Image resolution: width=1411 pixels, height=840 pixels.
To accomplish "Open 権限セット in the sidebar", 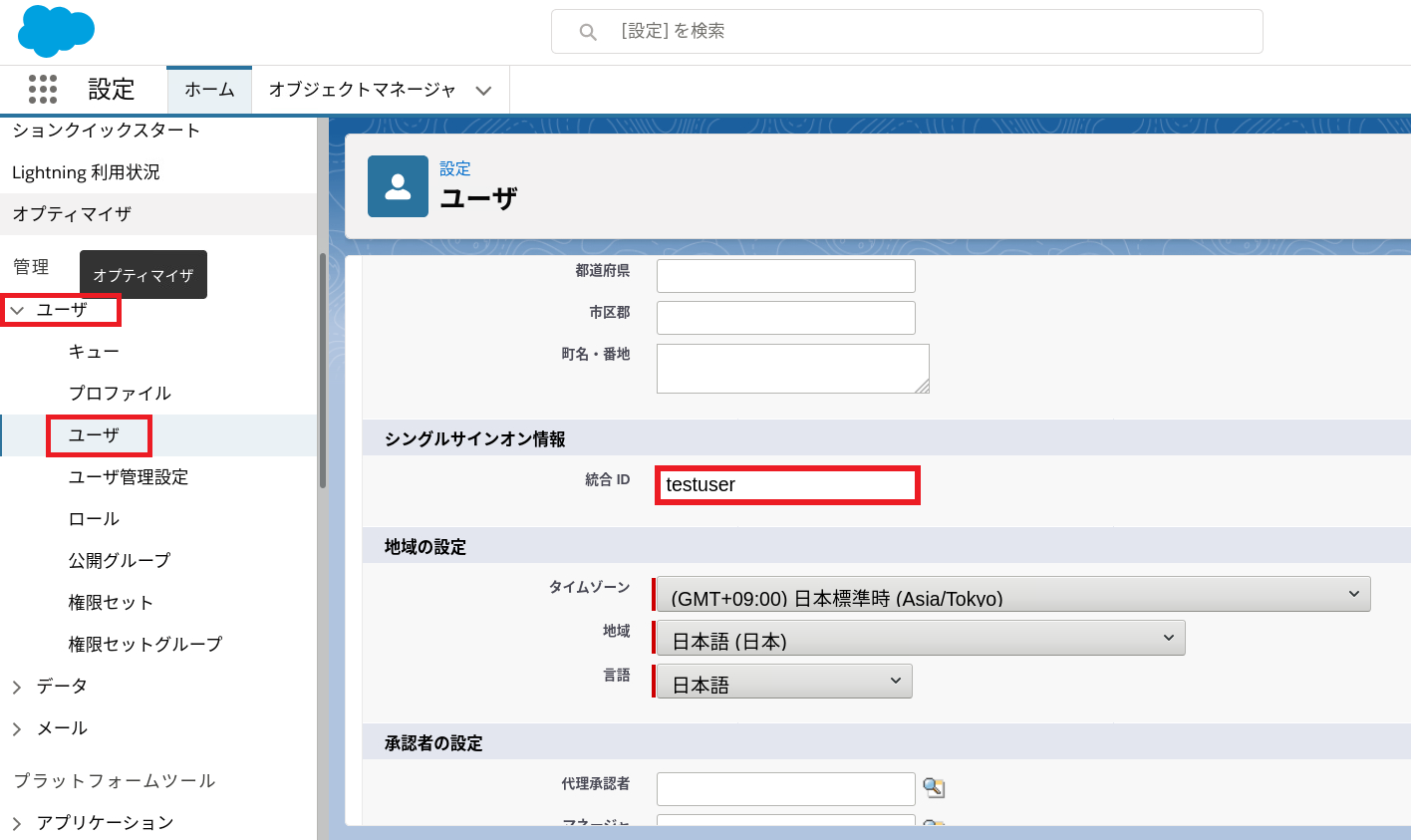I will coord(111,603).
